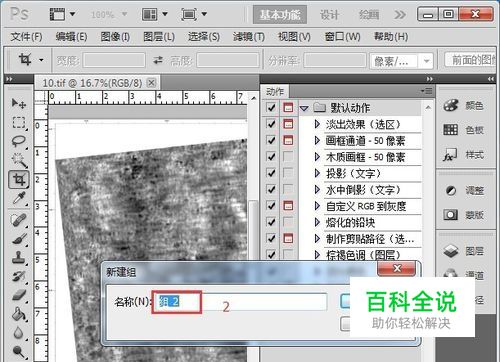Open the 图层 layers panel
Image resolution: width=500 pixels, height=362 pixels.
point(464,251)
